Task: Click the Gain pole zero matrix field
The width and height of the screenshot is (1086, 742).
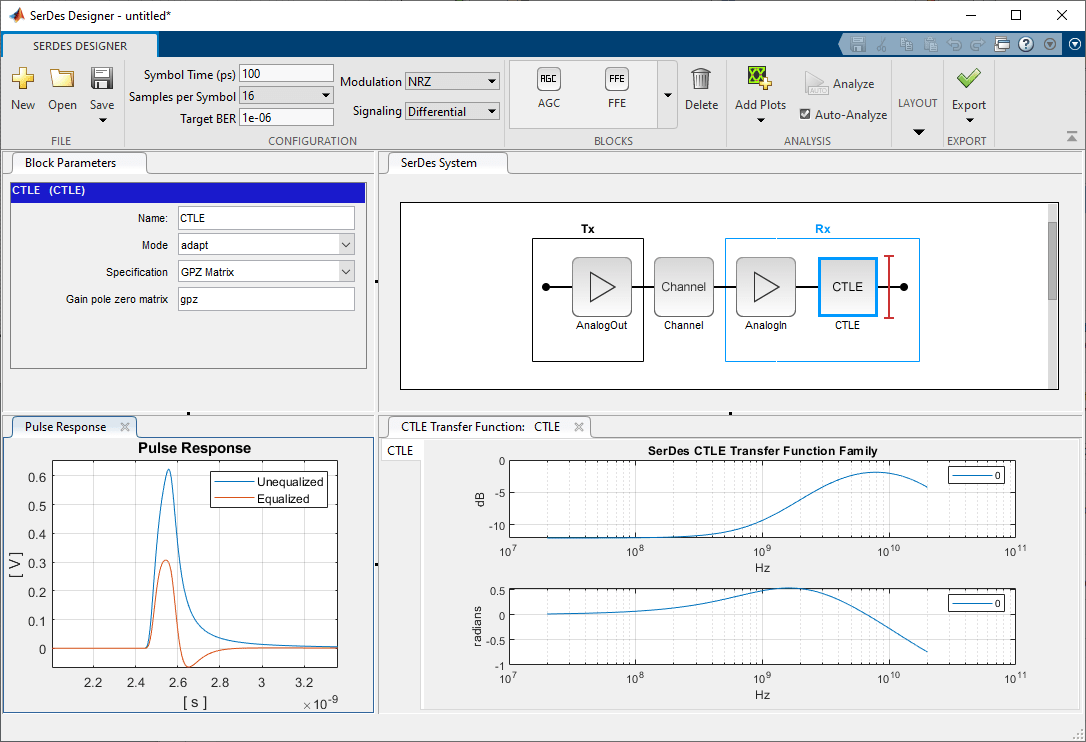Action: pyautogui.click(x=266, y=299)
